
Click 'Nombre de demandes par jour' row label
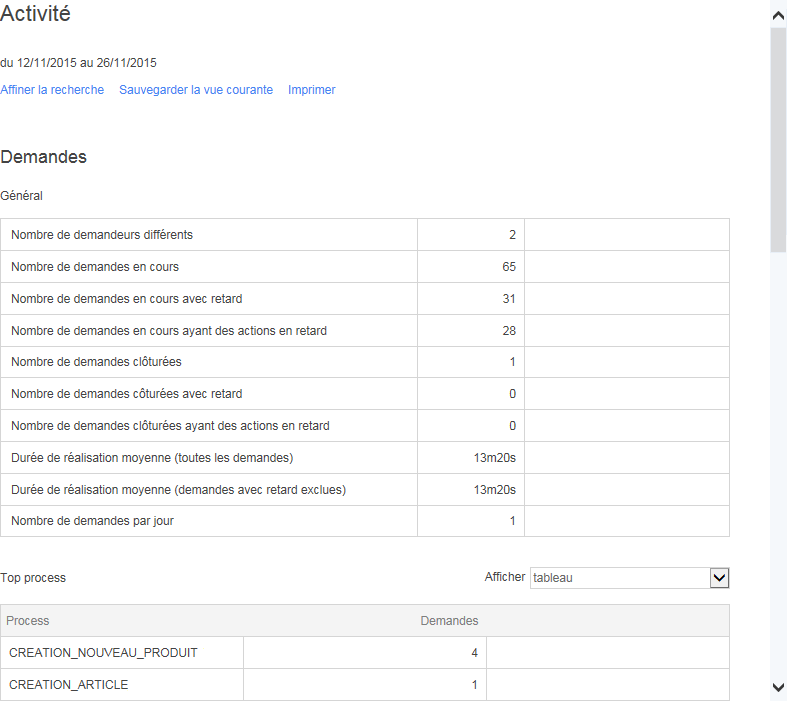93,521
